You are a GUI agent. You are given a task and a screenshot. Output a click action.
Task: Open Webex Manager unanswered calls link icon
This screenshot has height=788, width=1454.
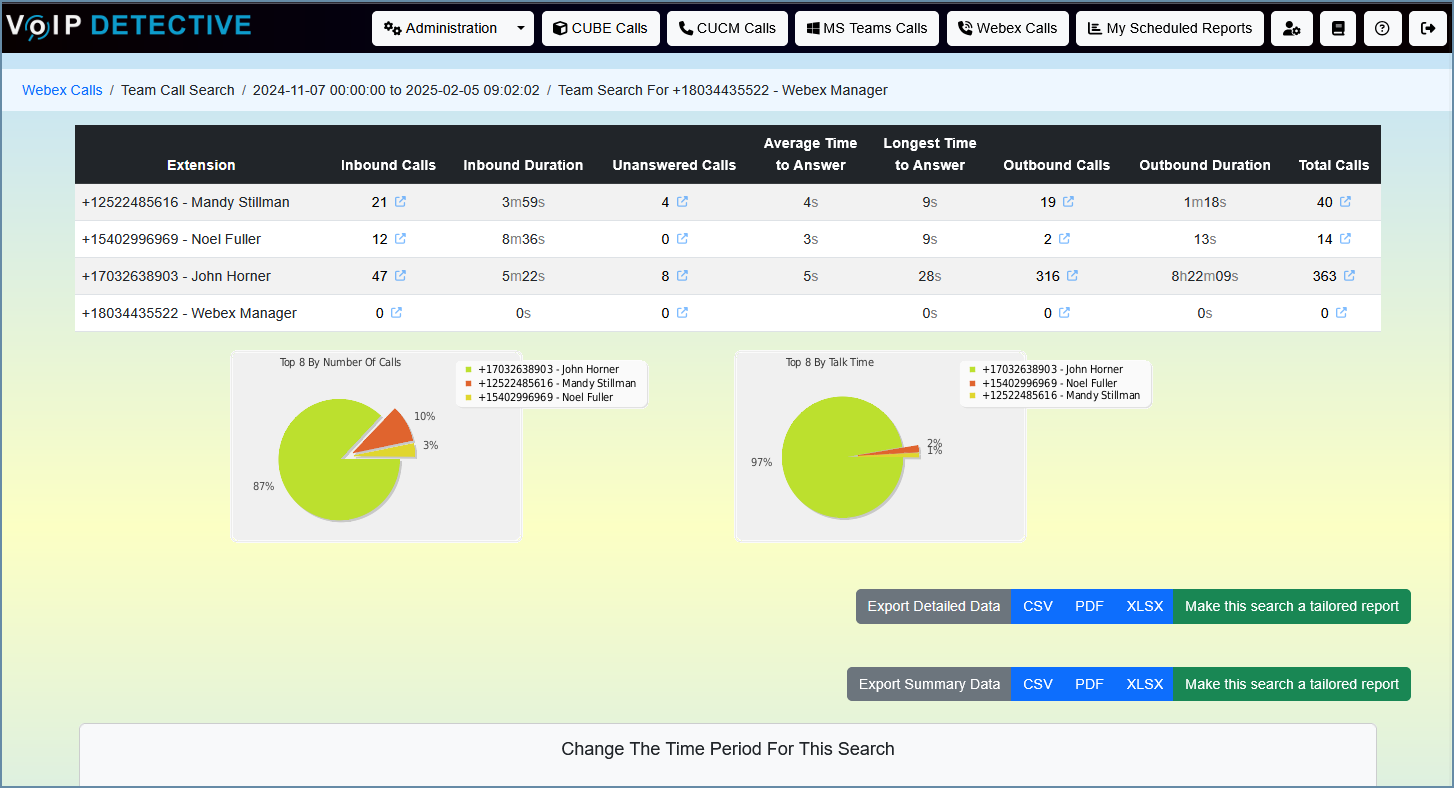[x=682, y=313]
